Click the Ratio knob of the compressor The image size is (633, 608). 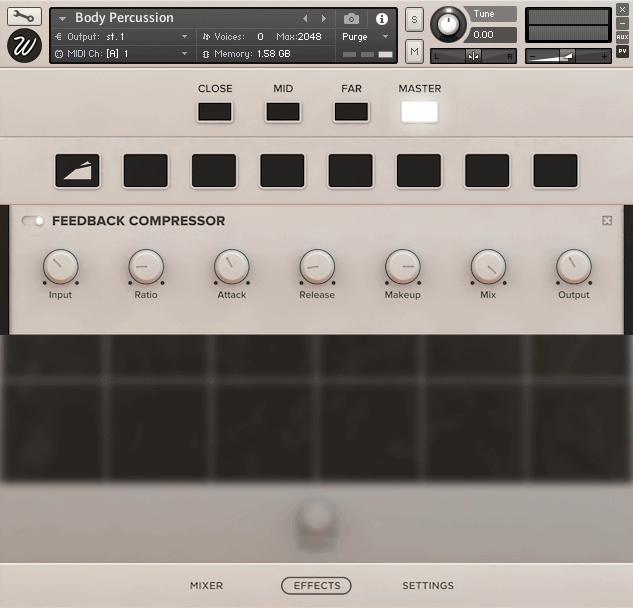146,267
